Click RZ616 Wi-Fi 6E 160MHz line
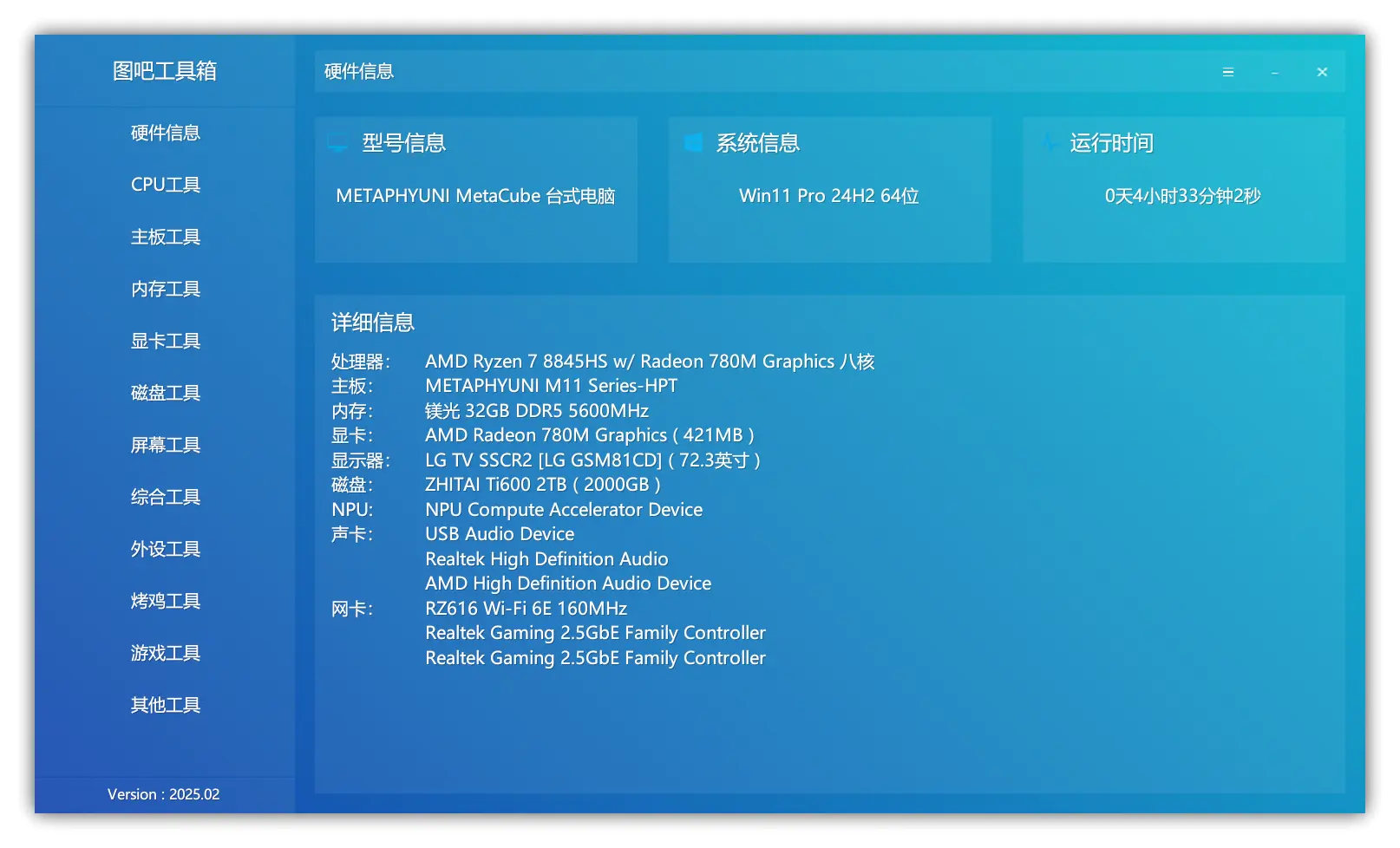 click(527, 609)
